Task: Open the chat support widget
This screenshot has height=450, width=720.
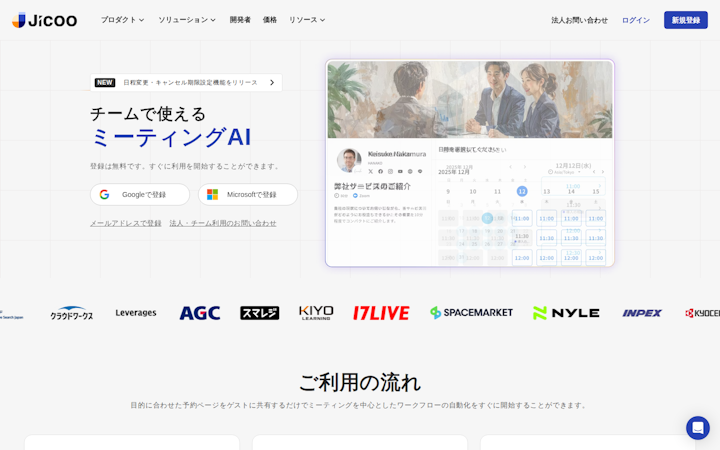Action: tap(698, 428)
